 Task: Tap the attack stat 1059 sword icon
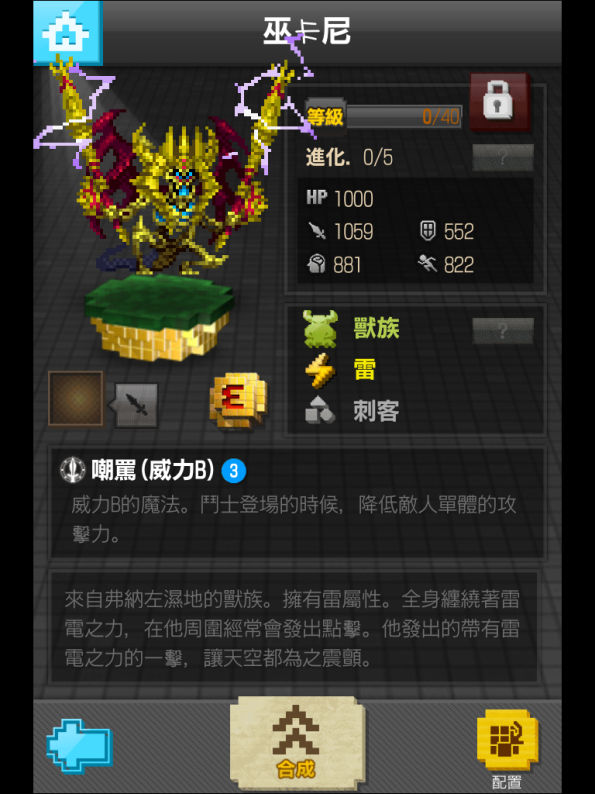point(318,231)
